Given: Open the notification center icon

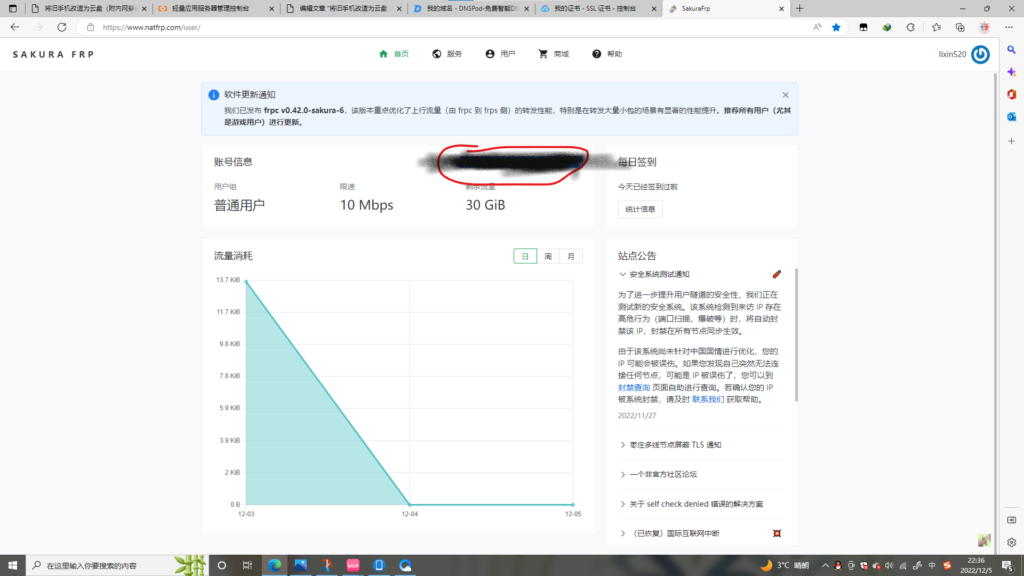Looking at the screenshot, I should pyautogui.click(x=1008, y=565).
